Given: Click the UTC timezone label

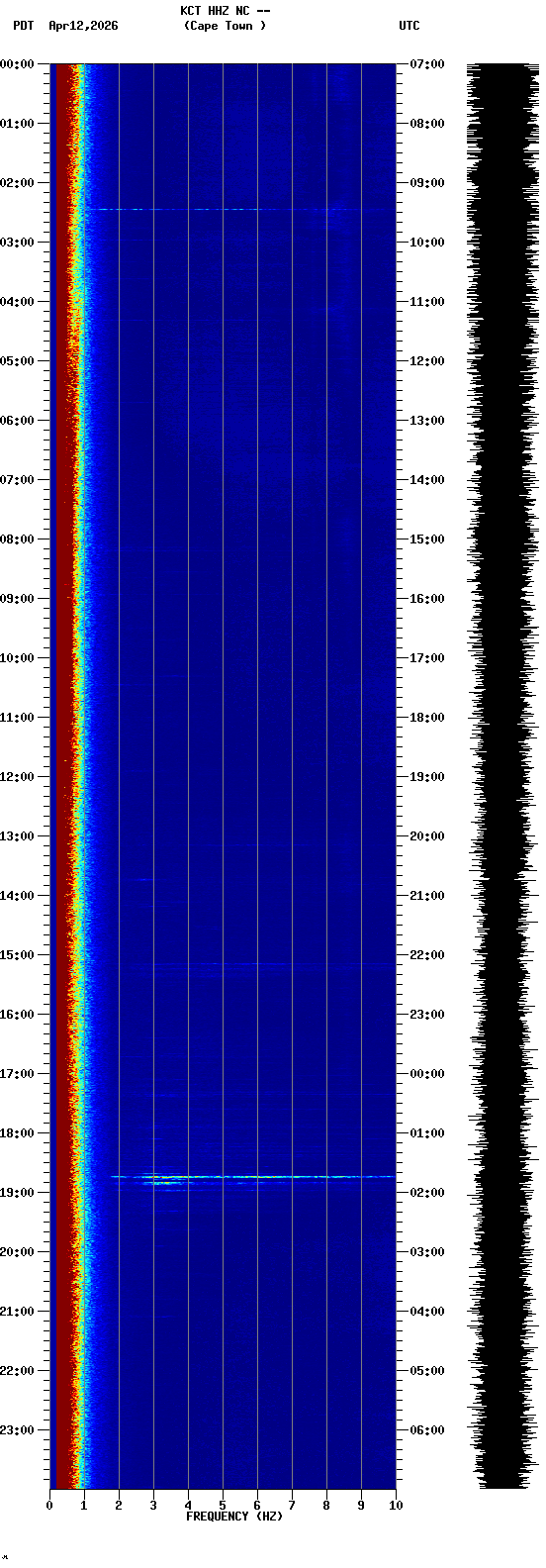Looking at the screenshot, I should click(x=409, y=26).
